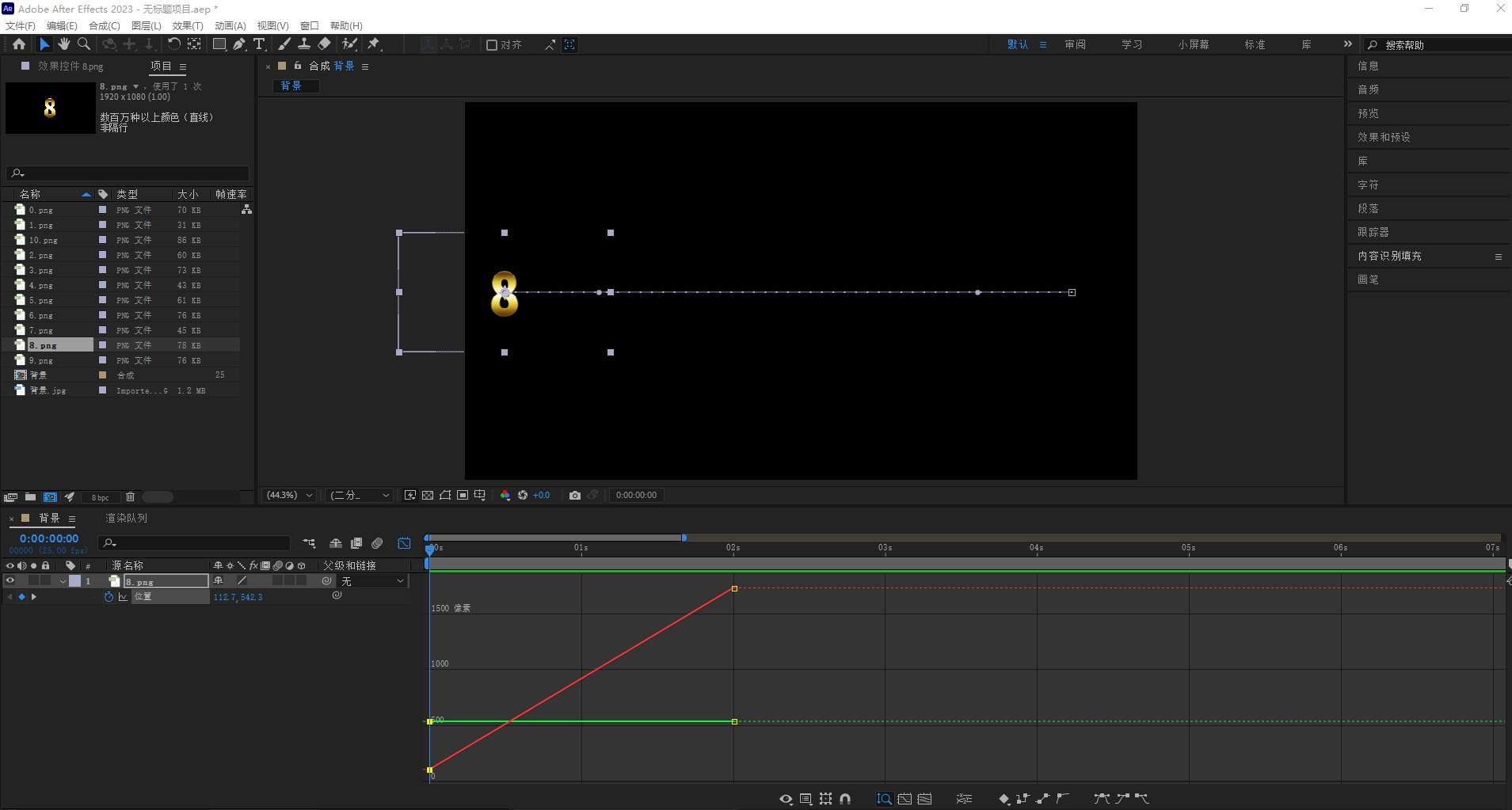Viewport: 1512px width, 810px height.
Task: Separate dimensions button in graph editor
Action: pyautogui.click(x=964, y=799)
